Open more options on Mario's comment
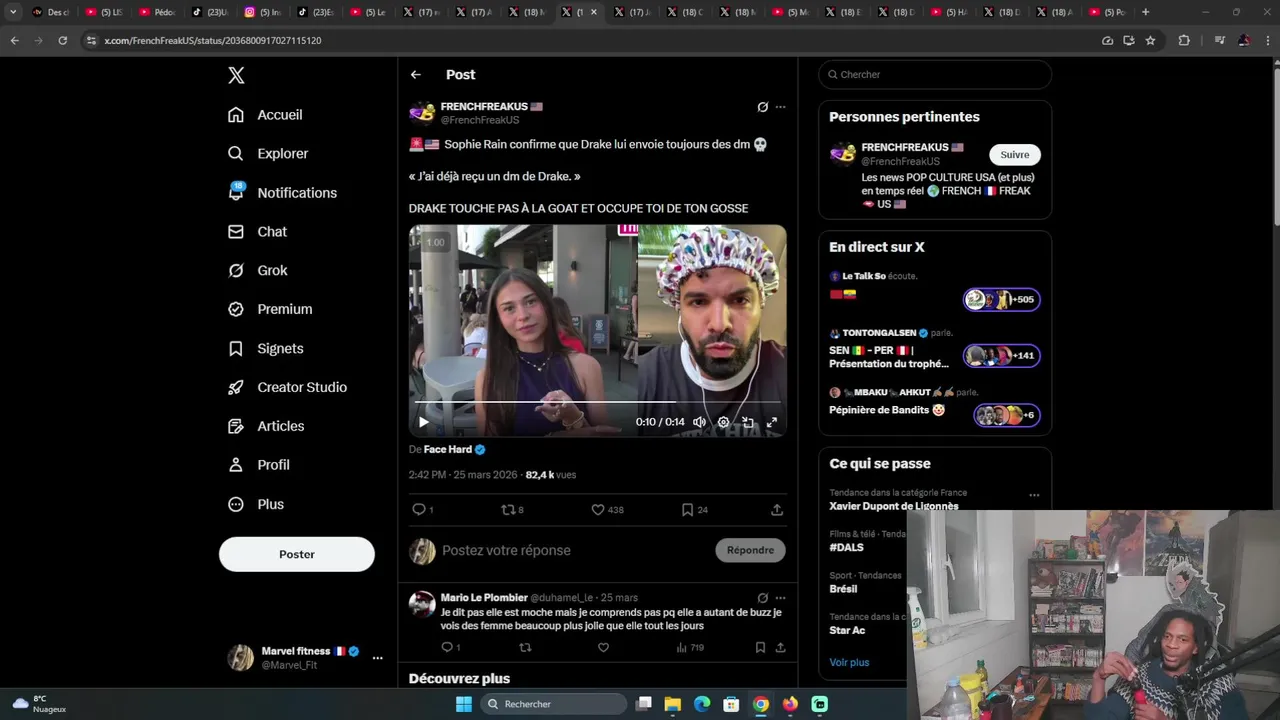Image resolution: width=1280 pixels, height=720 pixels. click(x=781, y=598)
